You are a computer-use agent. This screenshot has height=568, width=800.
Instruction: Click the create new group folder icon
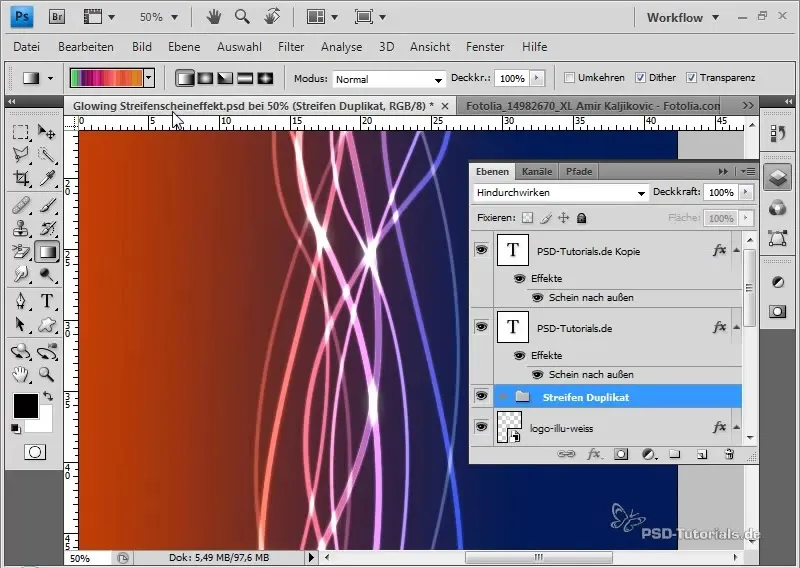tap(674, 454)
